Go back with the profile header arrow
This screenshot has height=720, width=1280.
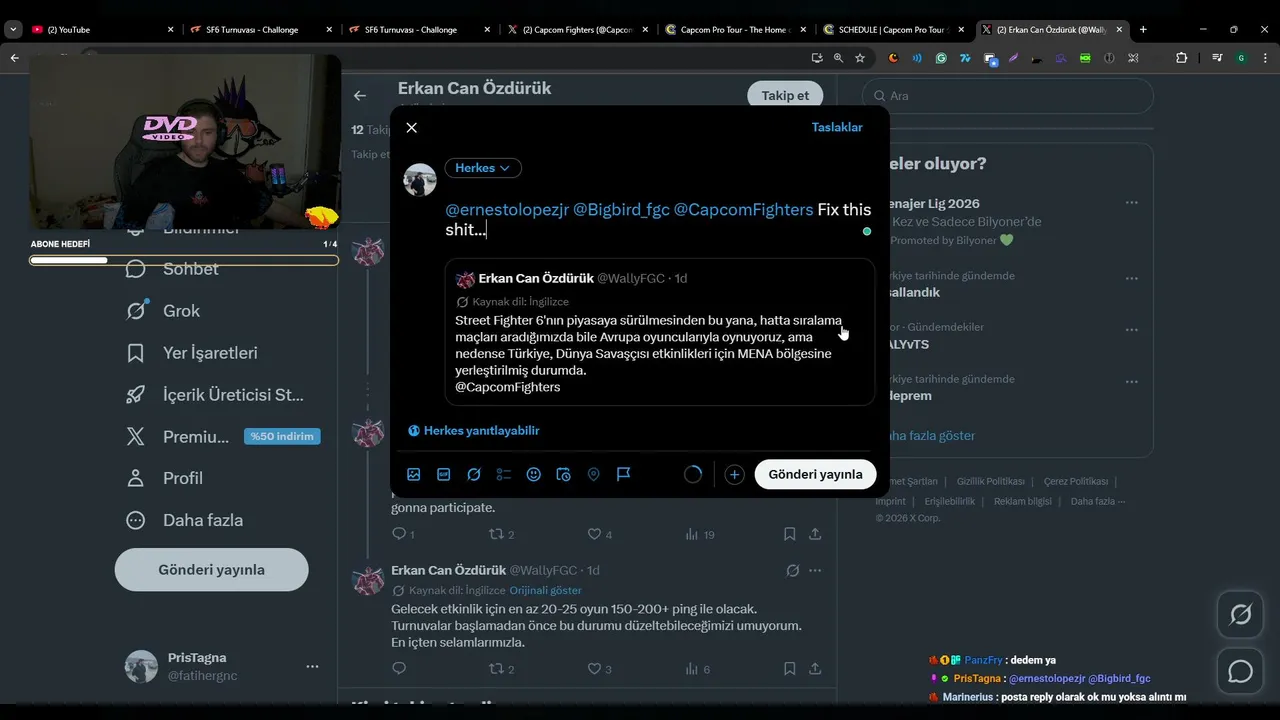point(360,96)
